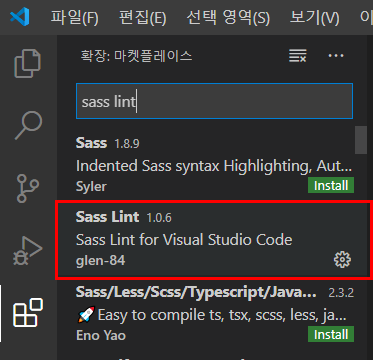This screenshot has height=360, width=373.
Task: Open the marketplace more actions ellipsis
Action: (x=336, y=56)
